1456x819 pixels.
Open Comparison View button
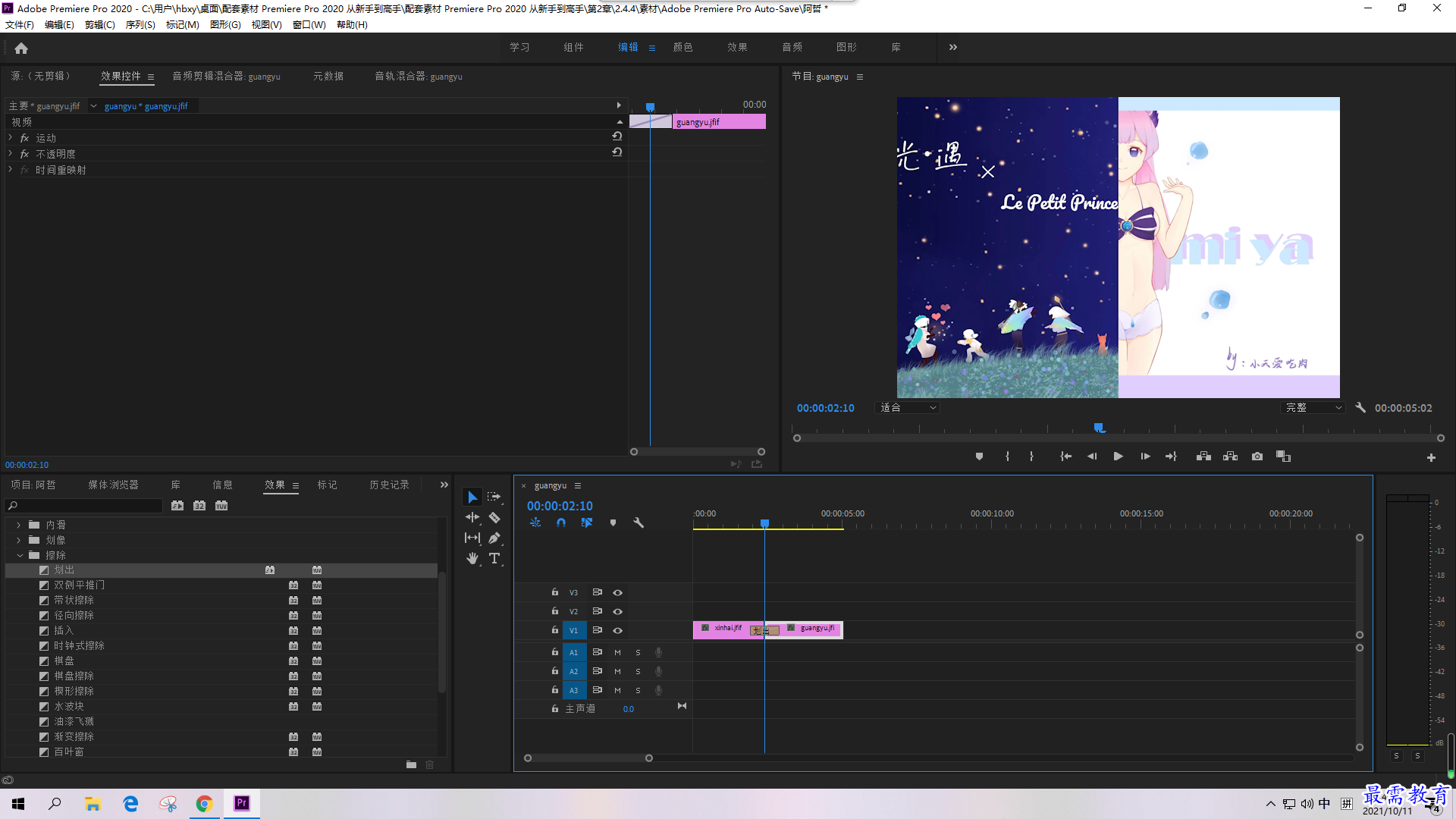(1283, 457)
